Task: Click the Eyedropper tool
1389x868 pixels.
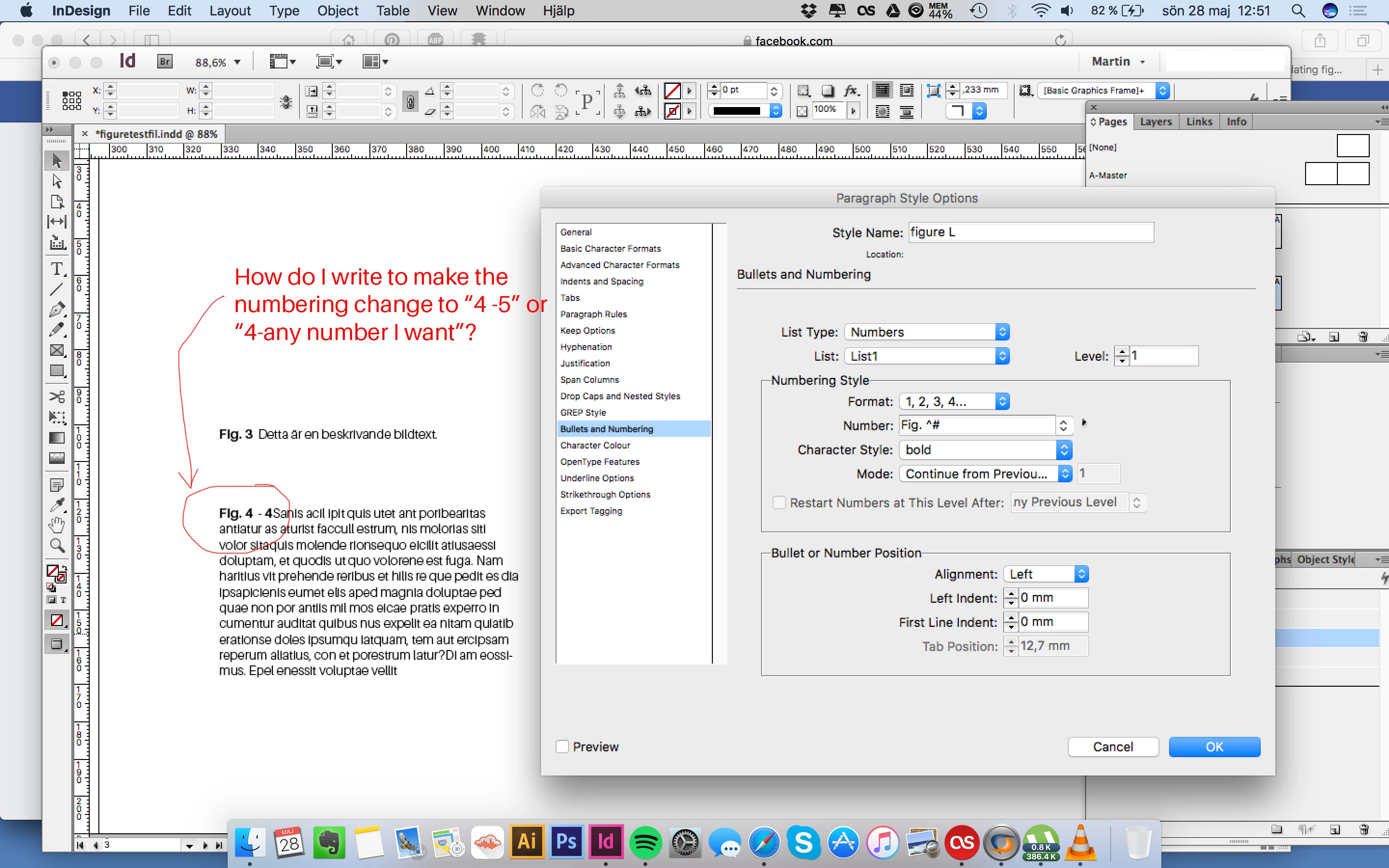Action: pyautogui.click(x=57, y=504)
